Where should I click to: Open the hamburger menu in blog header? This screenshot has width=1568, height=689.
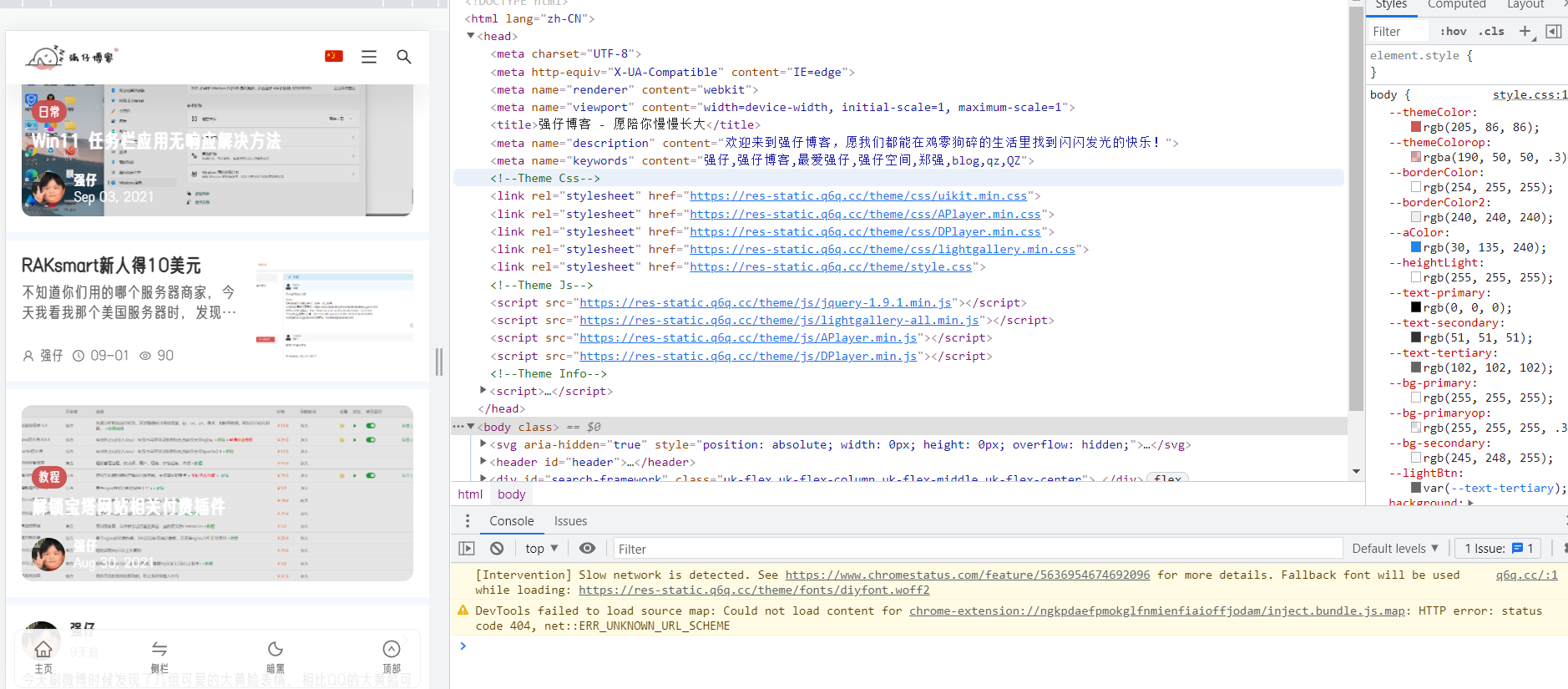click(x=368, y=57)
